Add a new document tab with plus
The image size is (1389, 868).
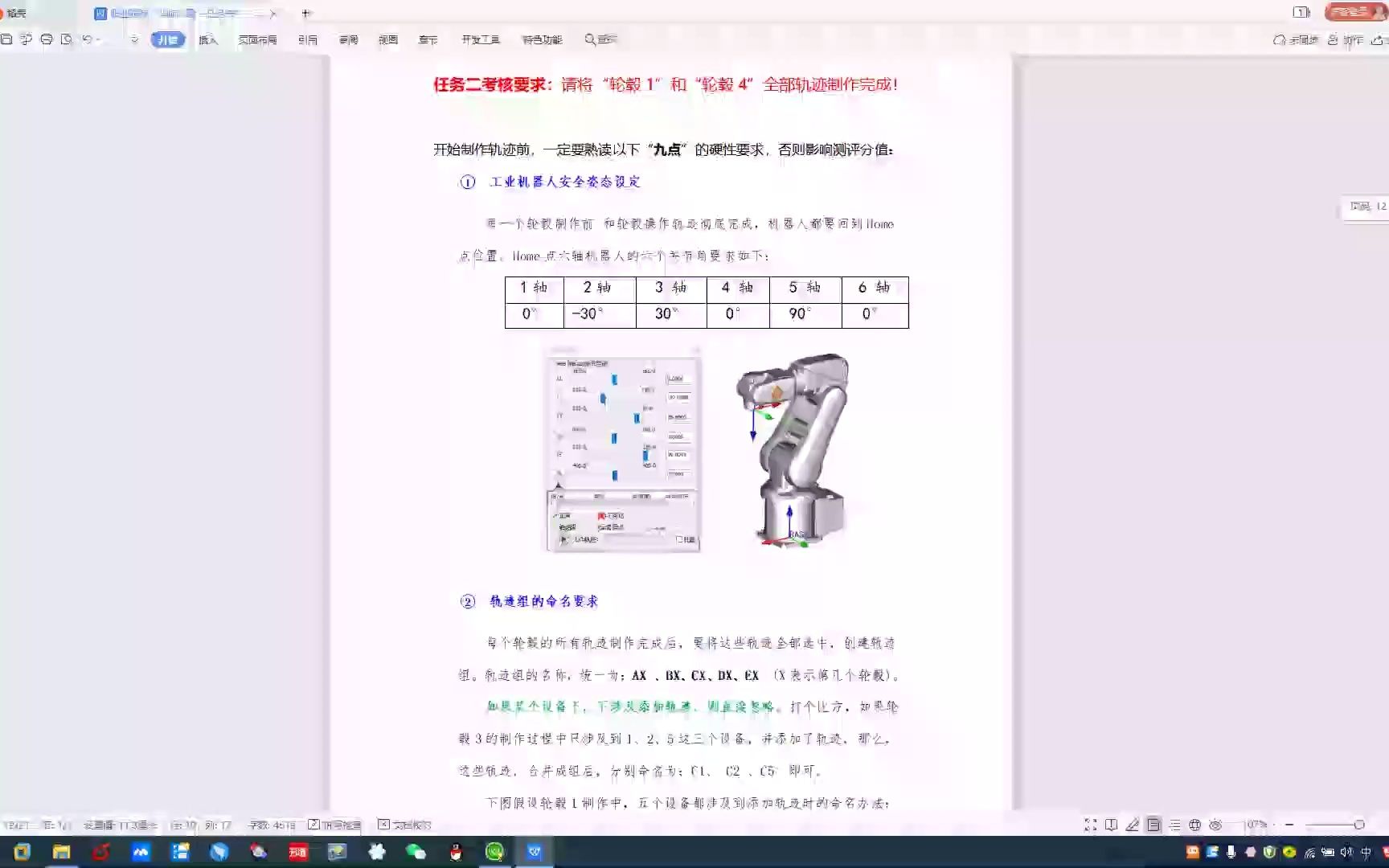point(305,13)
